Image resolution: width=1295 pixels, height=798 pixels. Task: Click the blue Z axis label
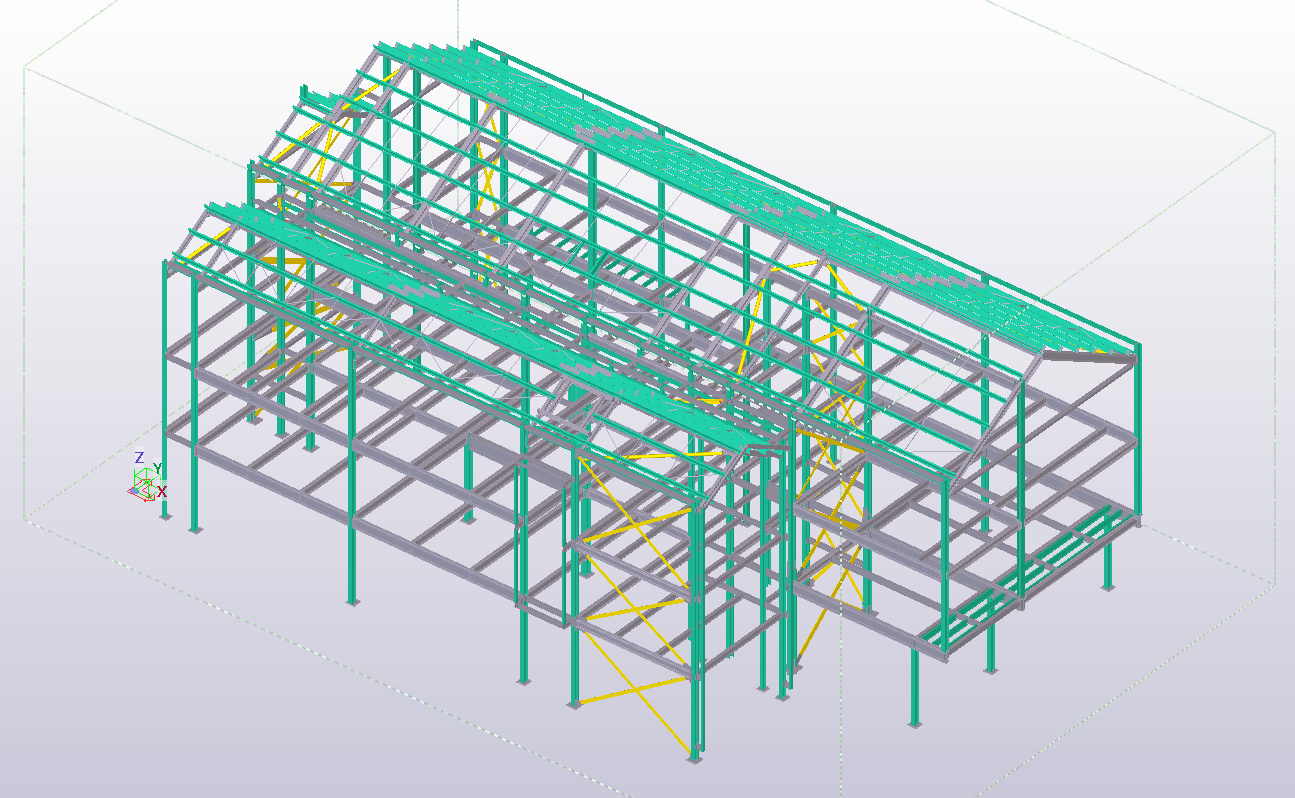pos(140,457)
